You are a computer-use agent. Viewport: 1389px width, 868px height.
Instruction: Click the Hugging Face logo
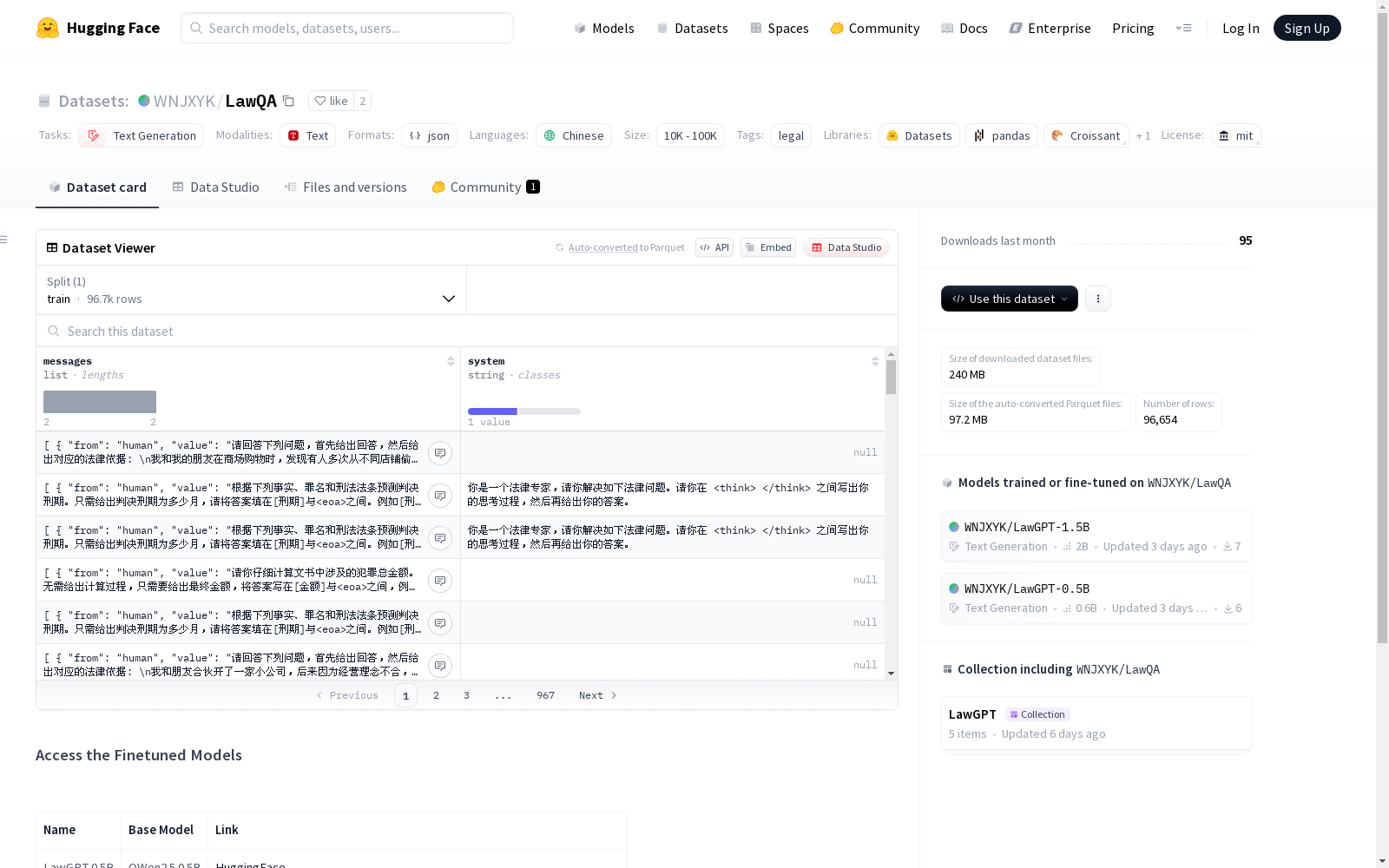pyautogui.click(x=98, y=28)
